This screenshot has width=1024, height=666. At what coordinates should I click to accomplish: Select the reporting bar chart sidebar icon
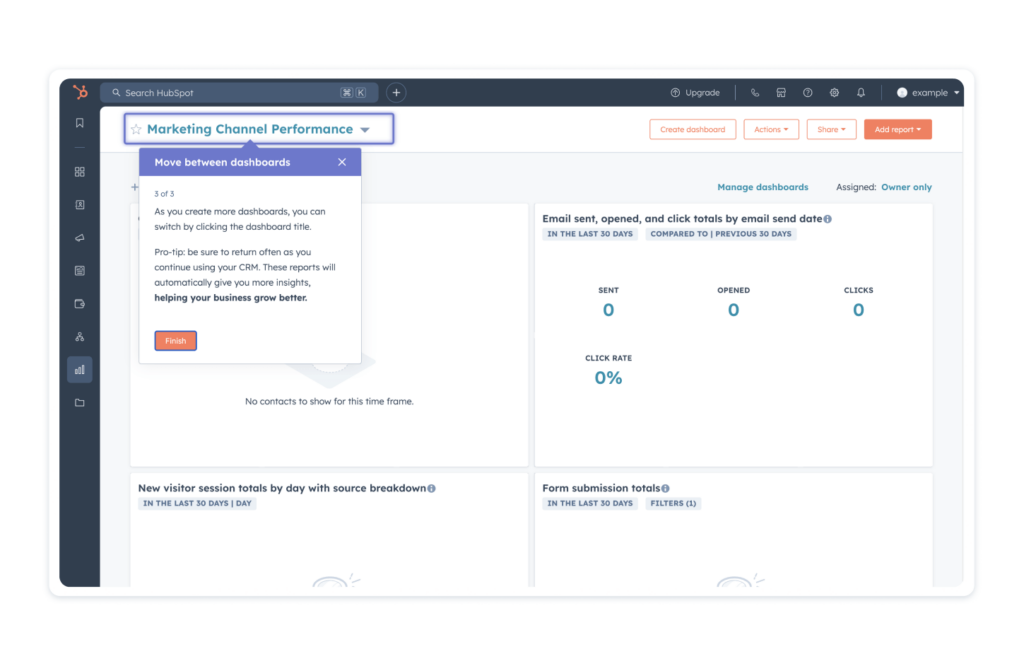coord(80,370)
